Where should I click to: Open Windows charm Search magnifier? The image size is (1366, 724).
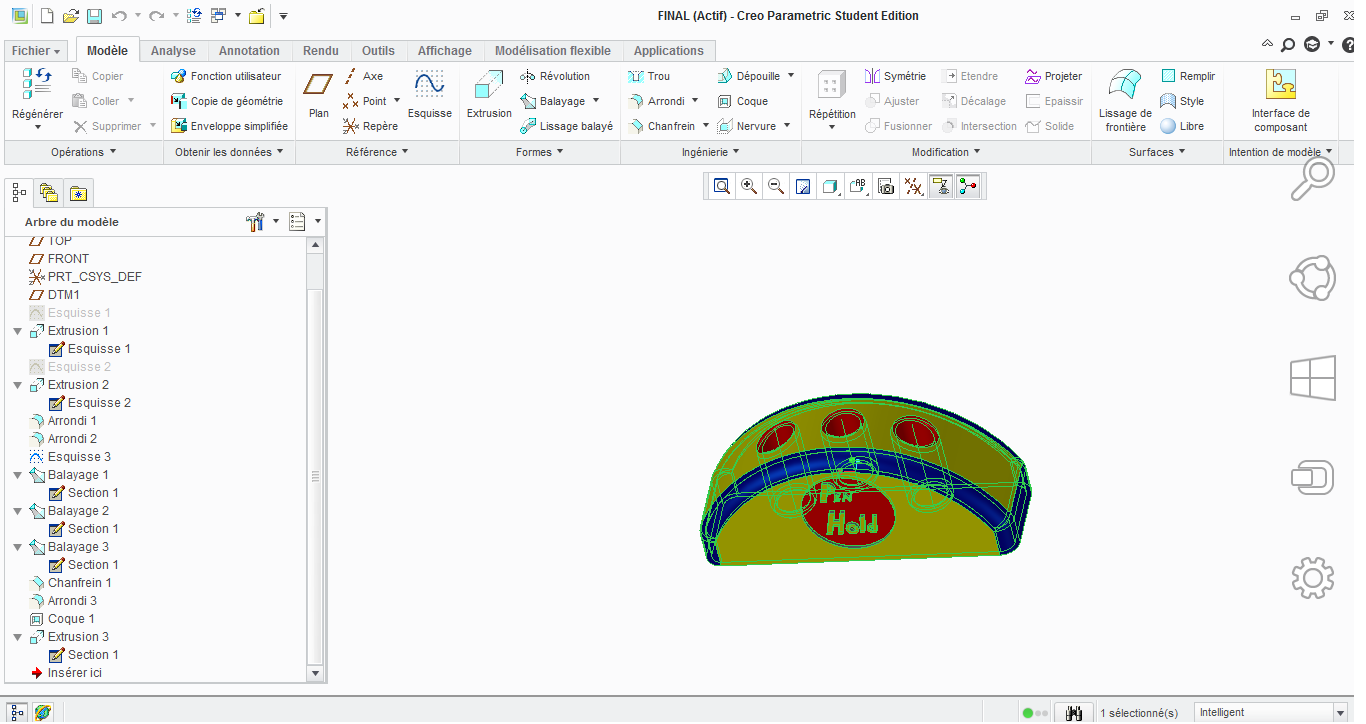click(x=1313, y=178)
